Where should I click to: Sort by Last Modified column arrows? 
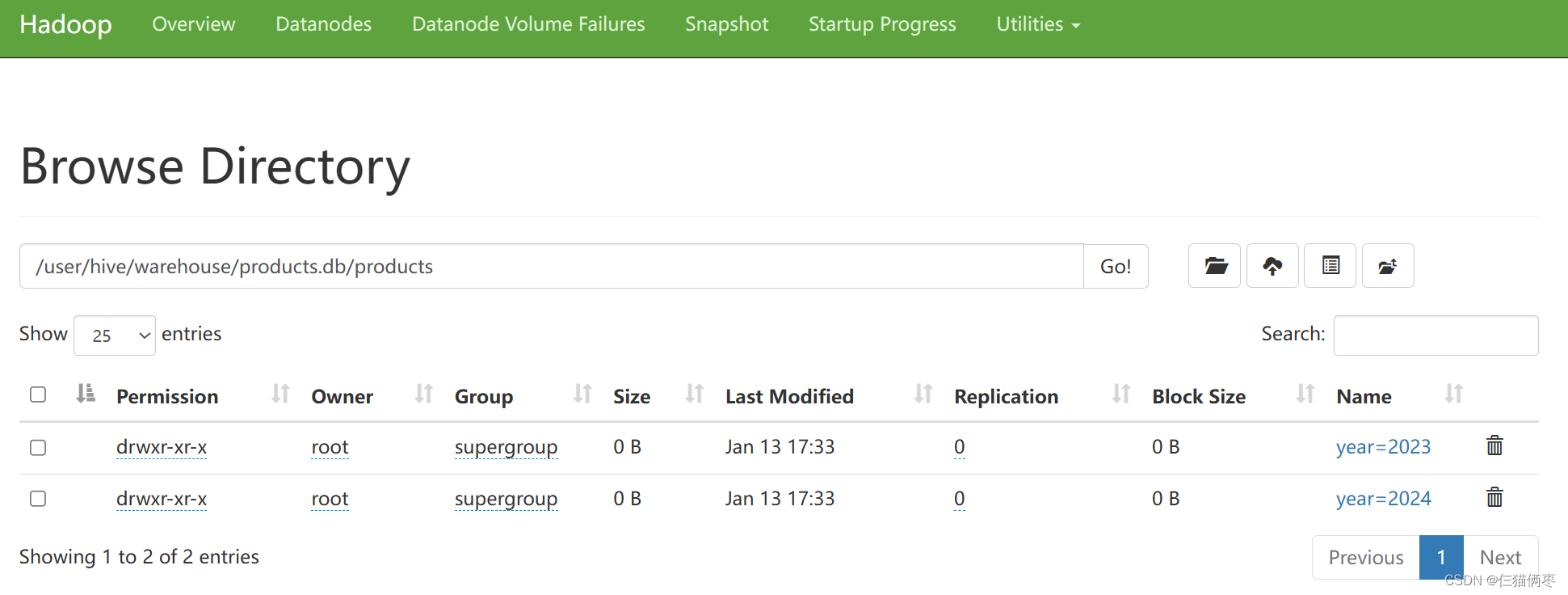click(923, 394)
